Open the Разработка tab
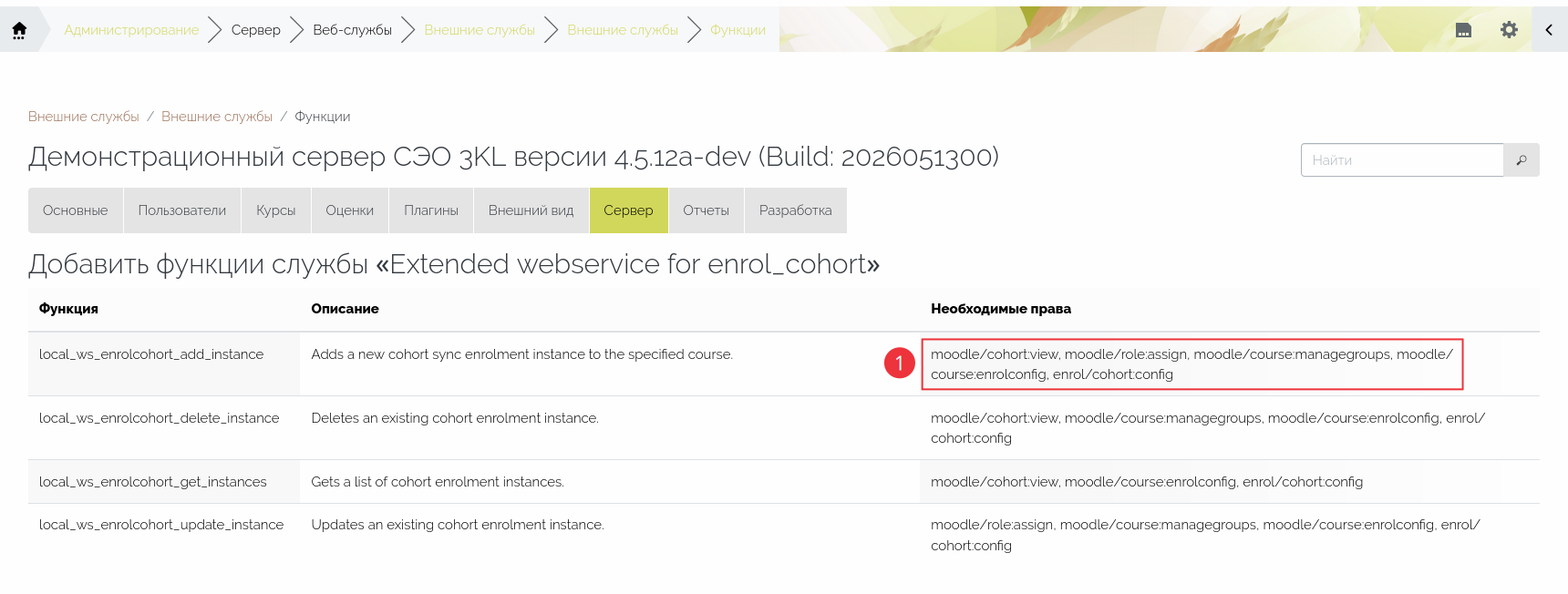 click(796, 210)
